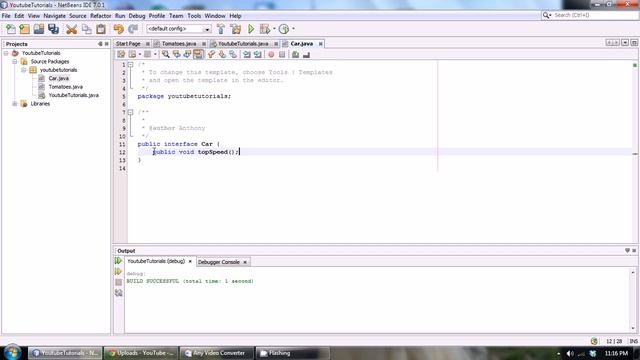The image size is (640, 360).
Task: Click the Build Project hammer icon
Action: [x=221, y=29]
